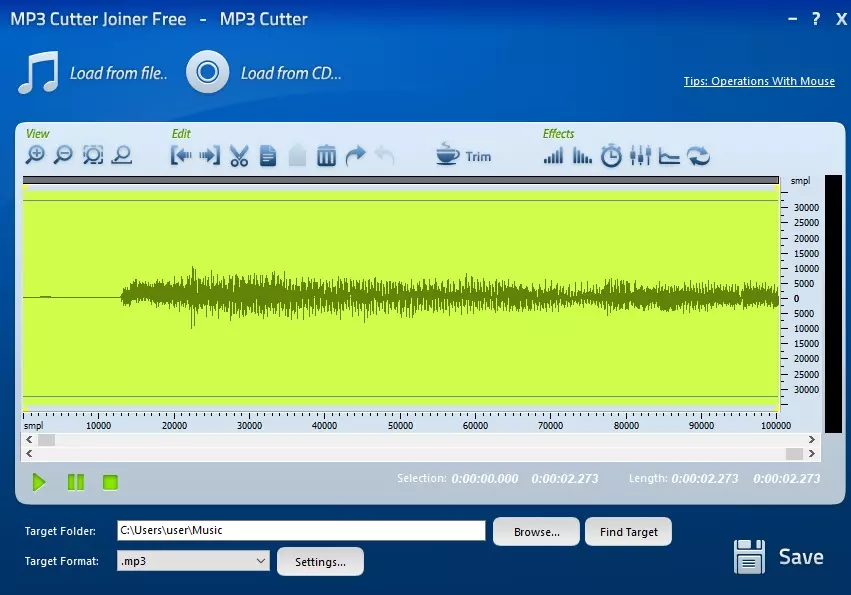This screenshot has height=595, width=851.
Task: Expand the Target Format .mp3 dropdown
Action: click(193, 561)
